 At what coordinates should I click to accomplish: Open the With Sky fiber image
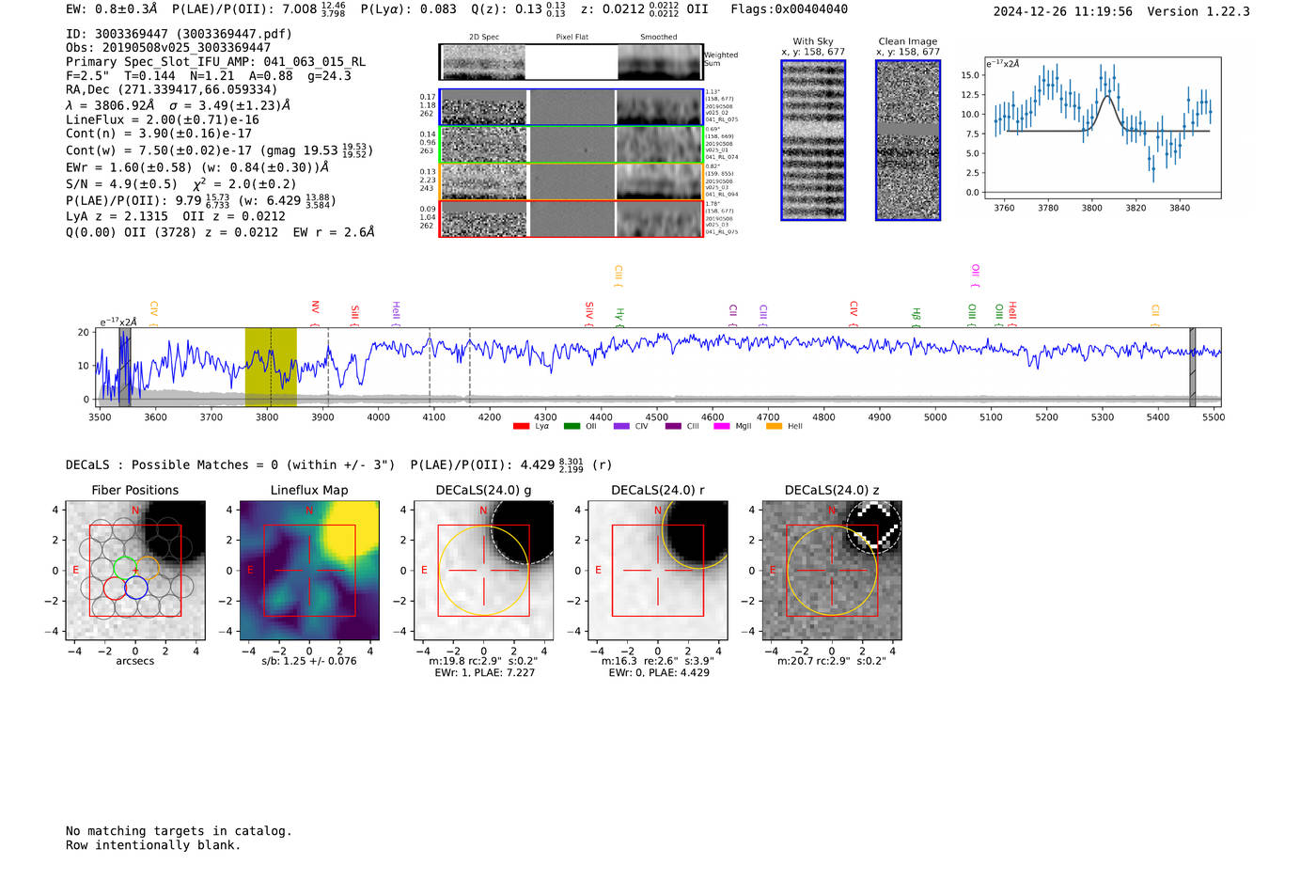pos(813,140)
